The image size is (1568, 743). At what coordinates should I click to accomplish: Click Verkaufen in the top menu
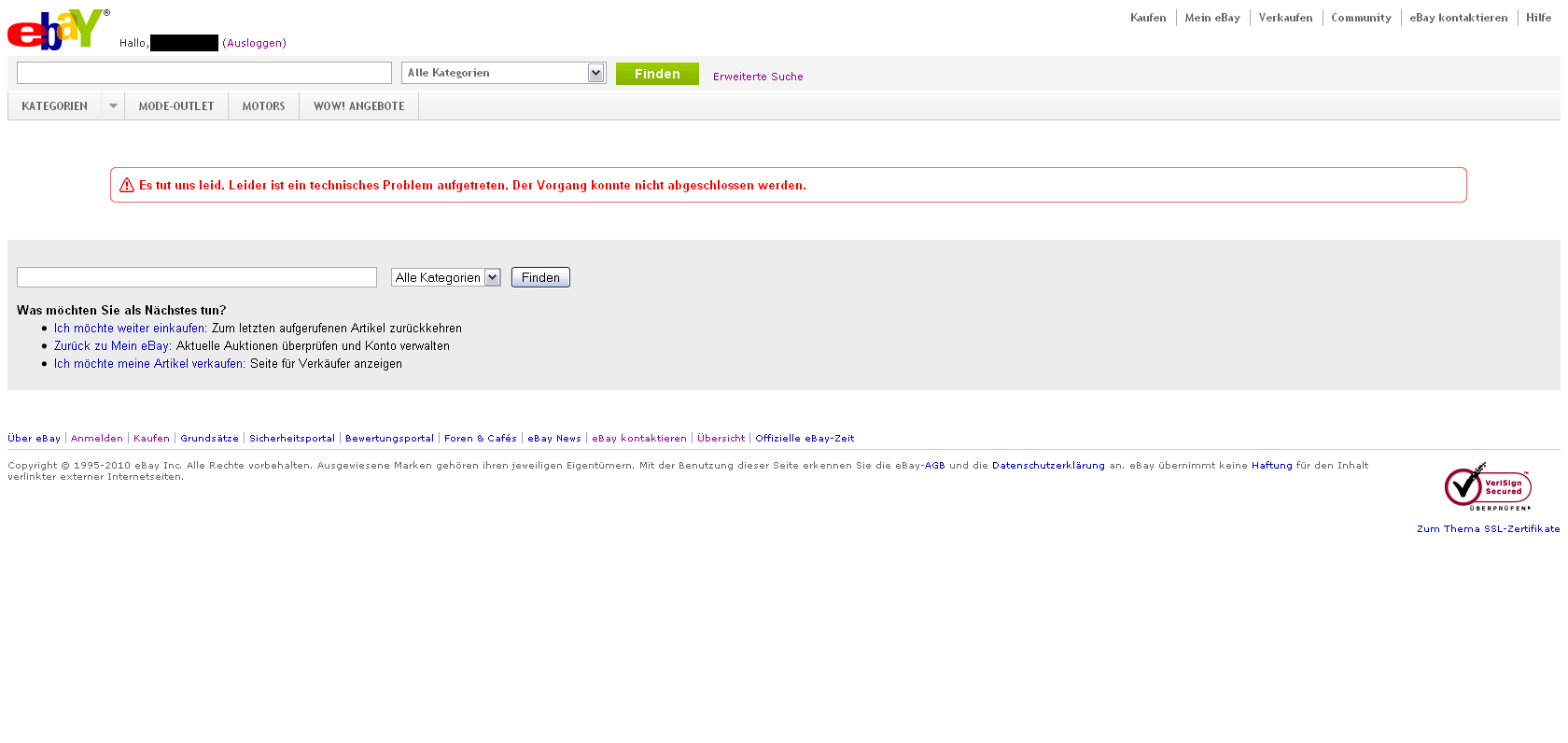tap(1285, 18)
